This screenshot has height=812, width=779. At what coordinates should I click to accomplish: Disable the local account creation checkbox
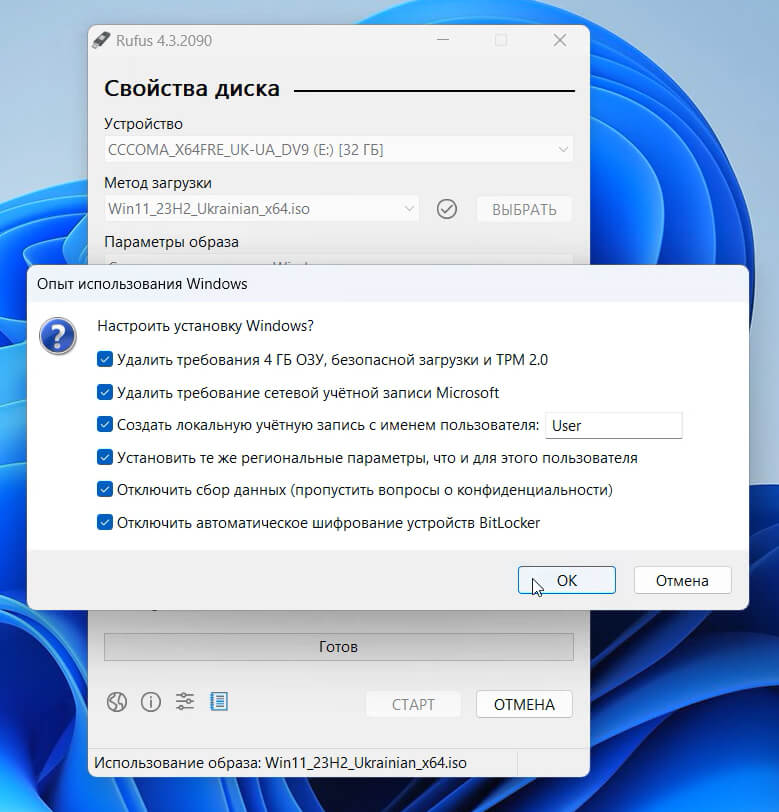[105, 425]
